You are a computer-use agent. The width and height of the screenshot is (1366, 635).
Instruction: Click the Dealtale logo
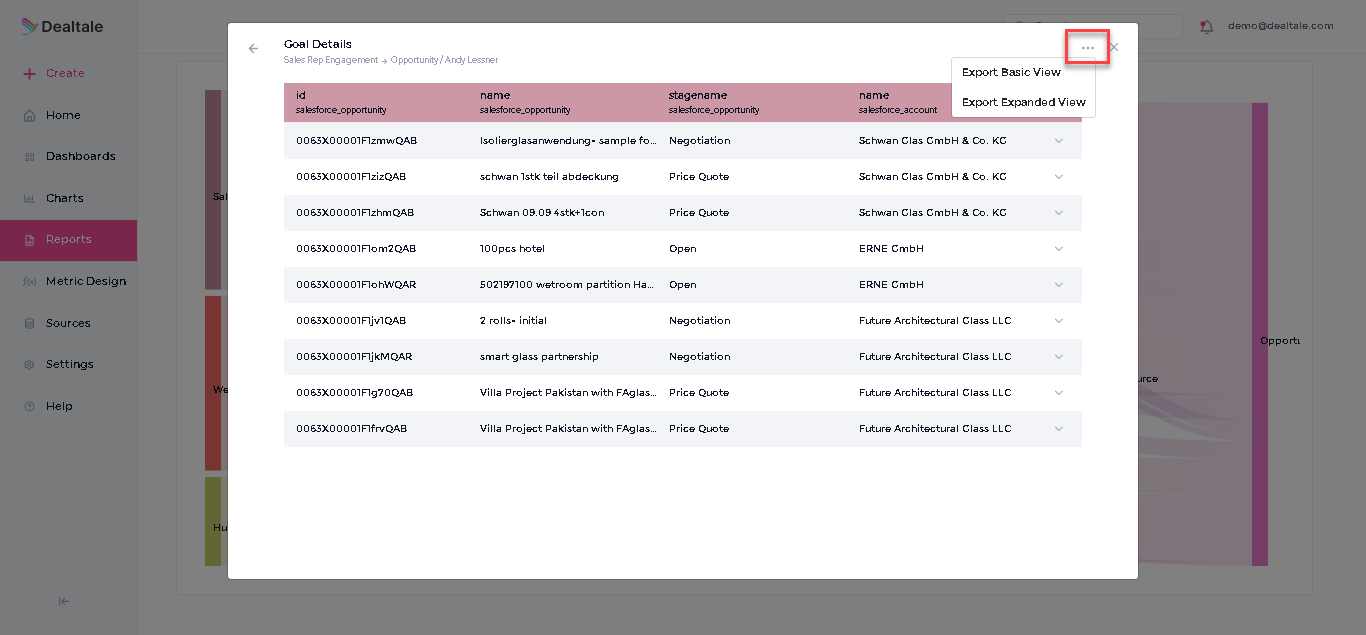pyautogui.click(x=62, y=26)
